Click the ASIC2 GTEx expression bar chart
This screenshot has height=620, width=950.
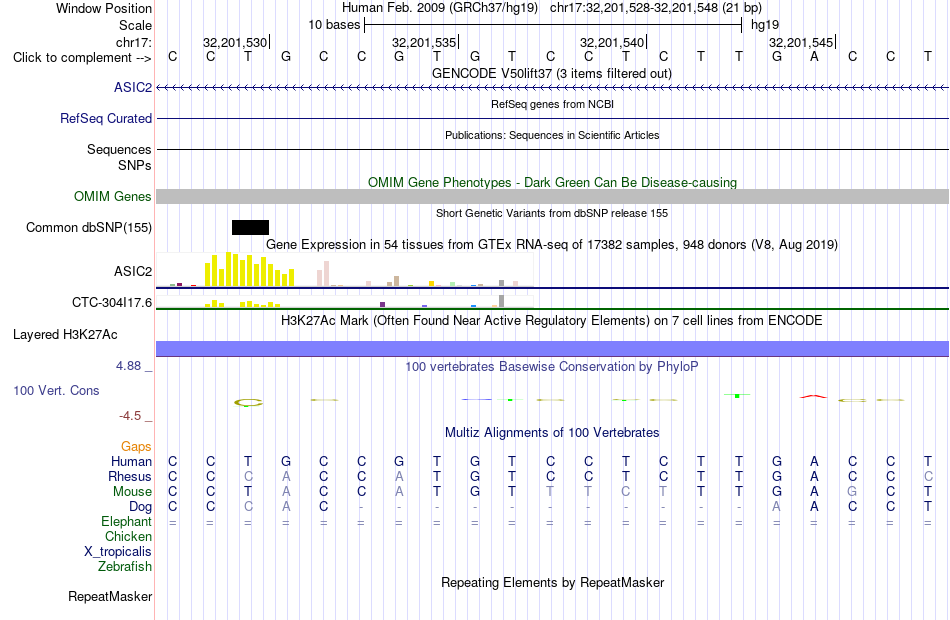point(344,270)
